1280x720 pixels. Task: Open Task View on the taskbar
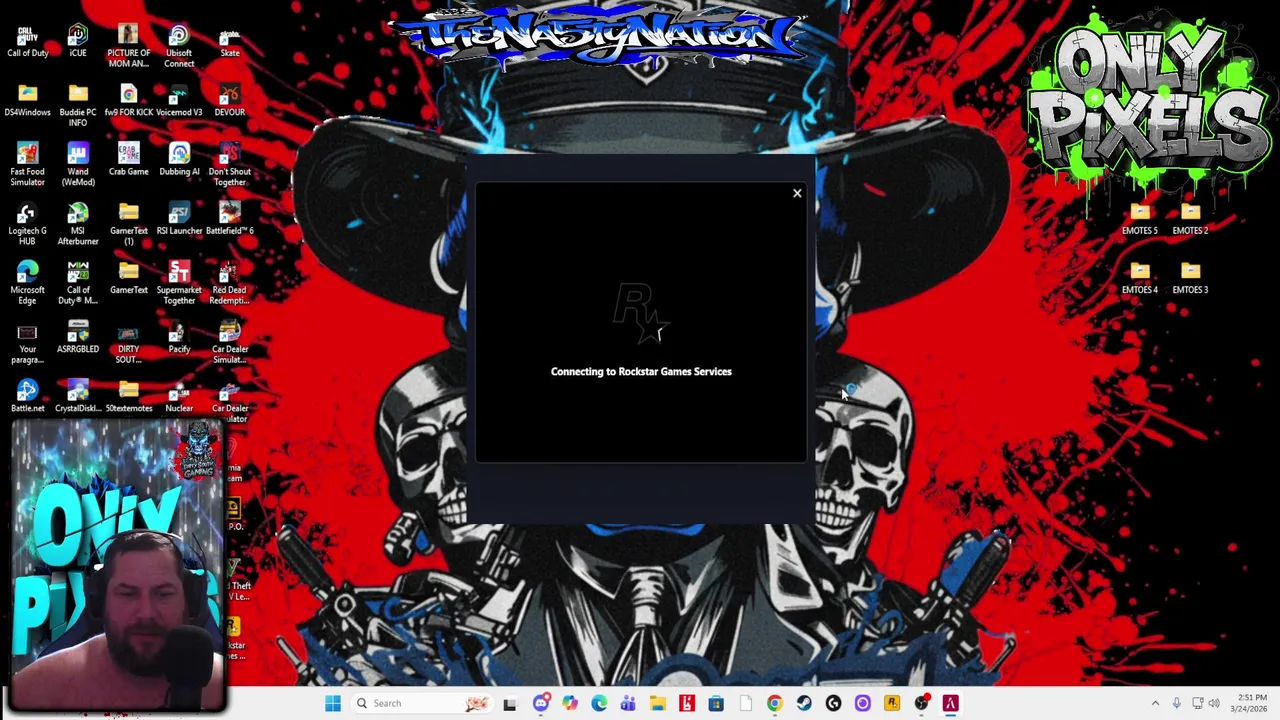coord(510,703)
